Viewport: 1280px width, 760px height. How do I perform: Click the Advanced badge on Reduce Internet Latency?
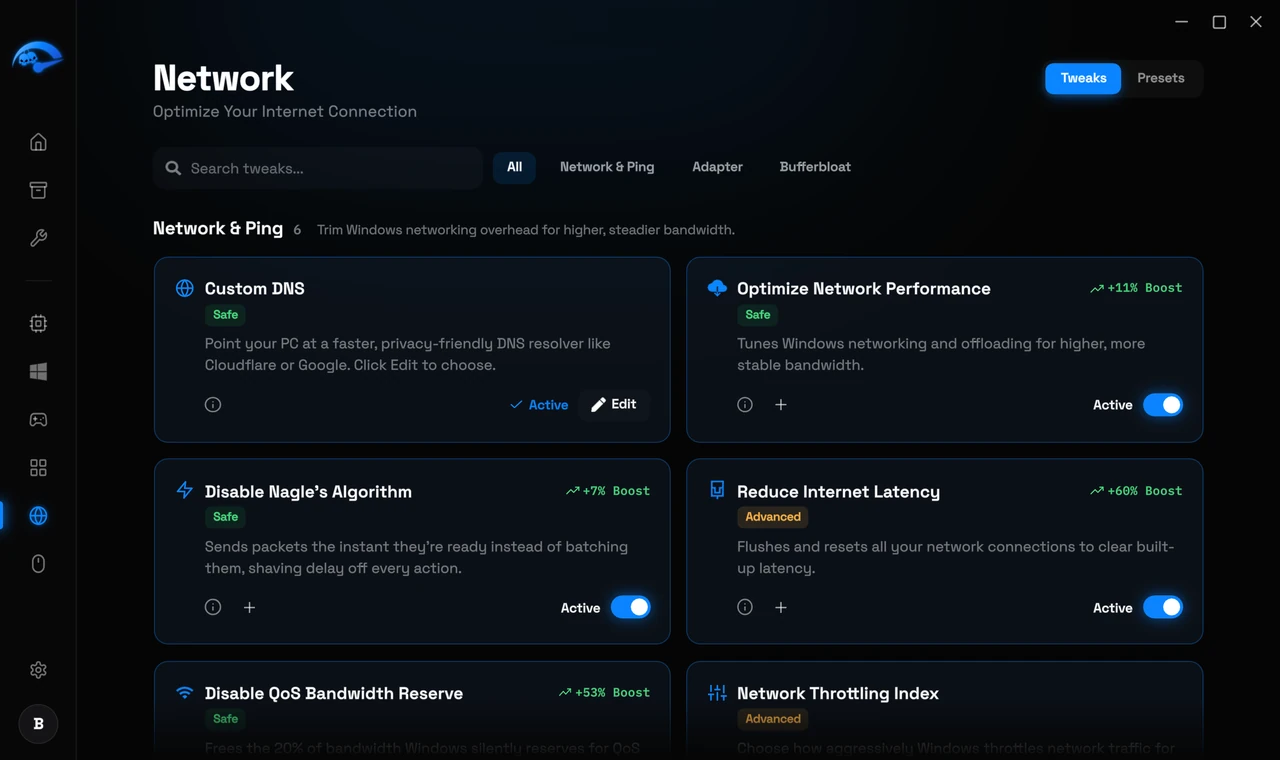[773, 517]
